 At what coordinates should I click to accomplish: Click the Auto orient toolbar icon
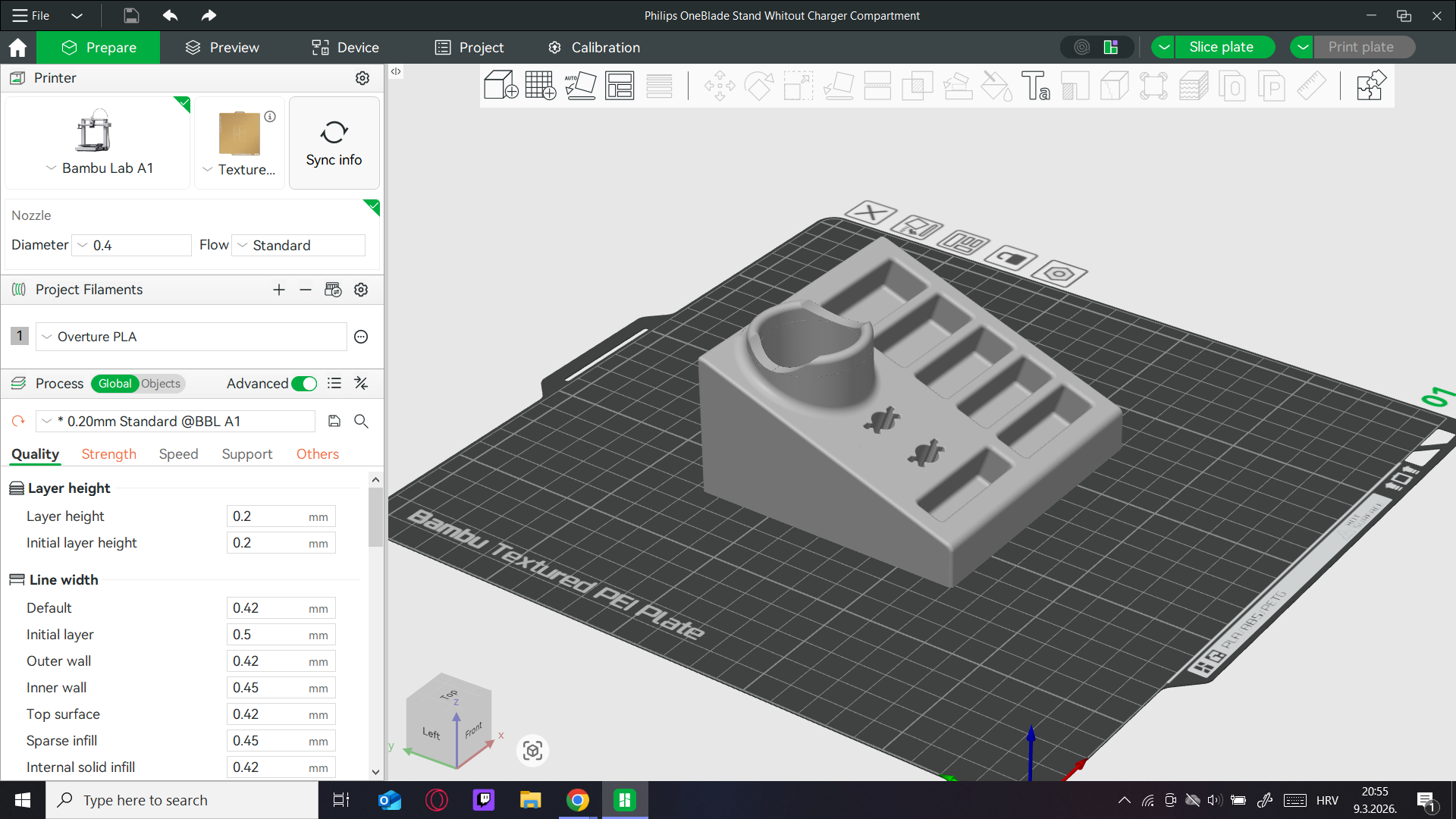tap(580, 85)
